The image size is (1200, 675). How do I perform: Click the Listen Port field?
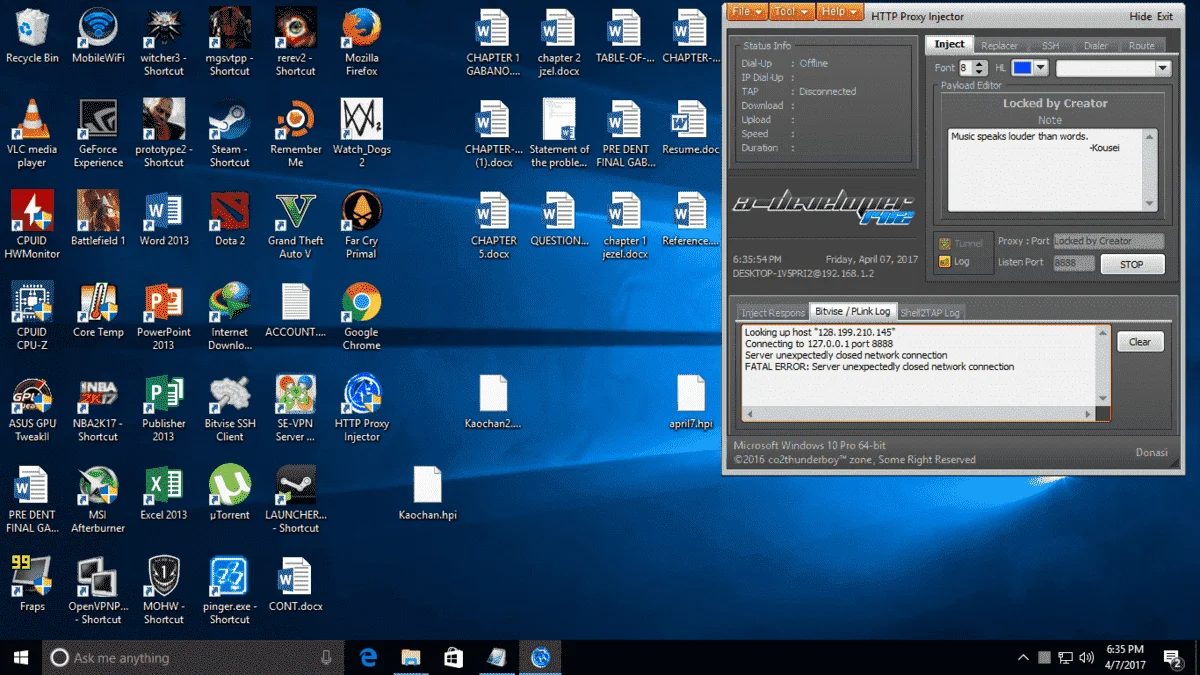click(1073, 262)
